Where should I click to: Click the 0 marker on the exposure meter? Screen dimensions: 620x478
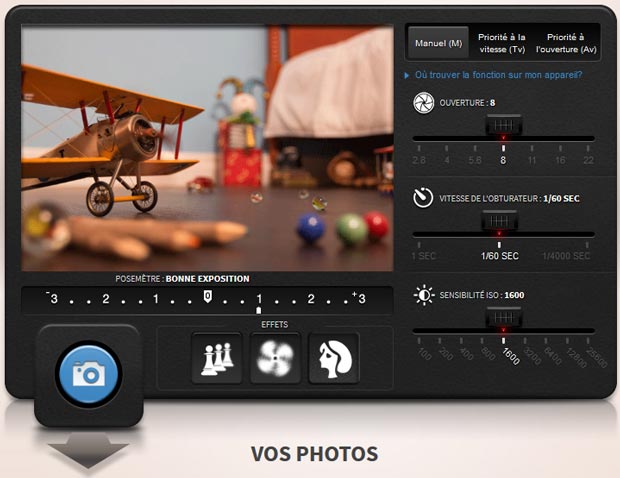208,297
